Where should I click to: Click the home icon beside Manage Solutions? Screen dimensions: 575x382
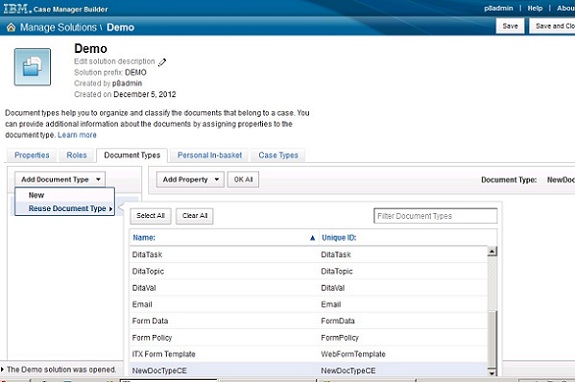point(11,27)
